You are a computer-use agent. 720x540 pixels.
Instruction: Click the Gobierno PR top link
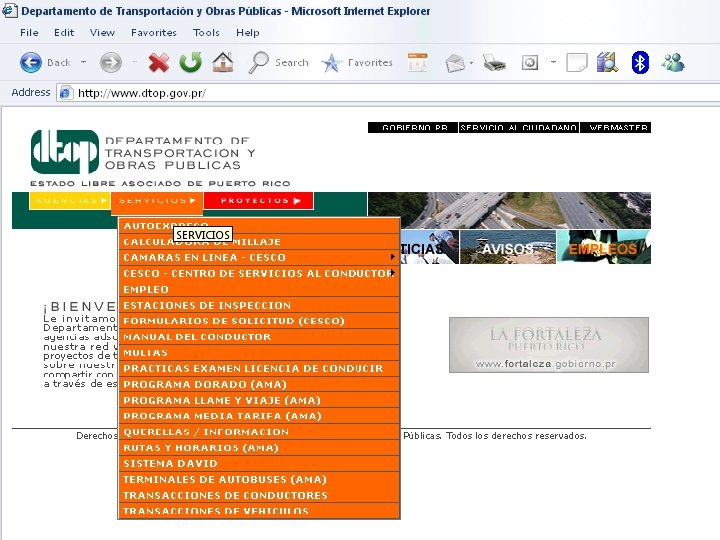tap(413, 128)
